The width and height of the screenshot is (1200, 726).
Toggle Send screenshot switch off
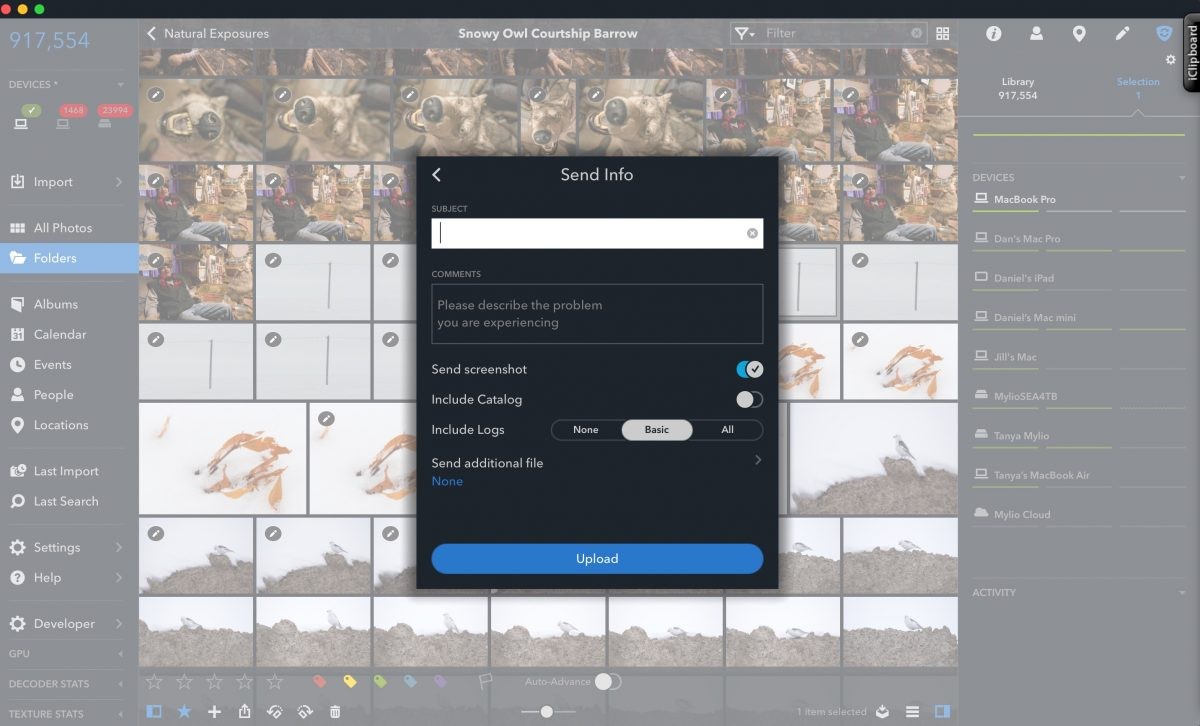coord(749,369)
